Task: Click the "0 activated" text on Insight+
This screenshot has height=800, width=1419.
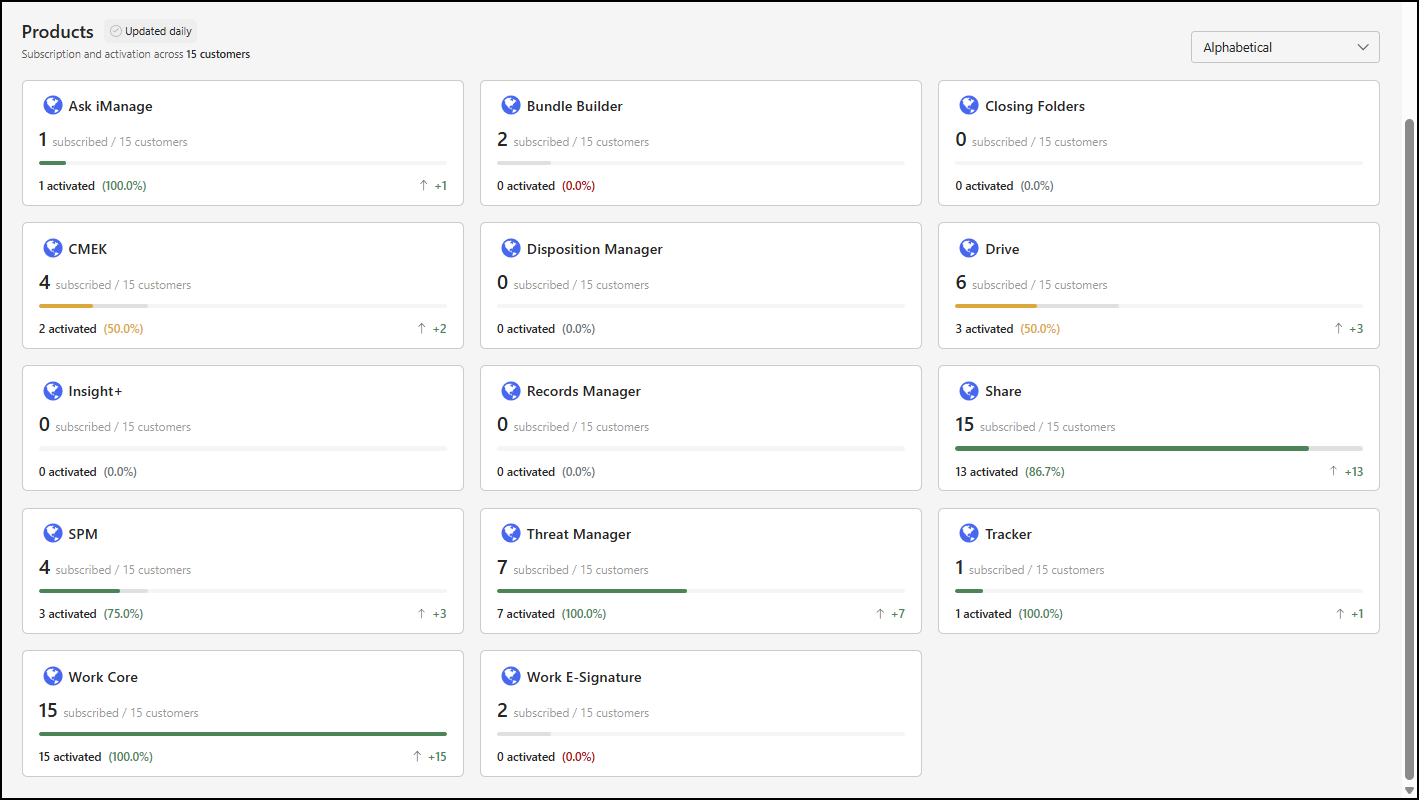Action: 68,472
